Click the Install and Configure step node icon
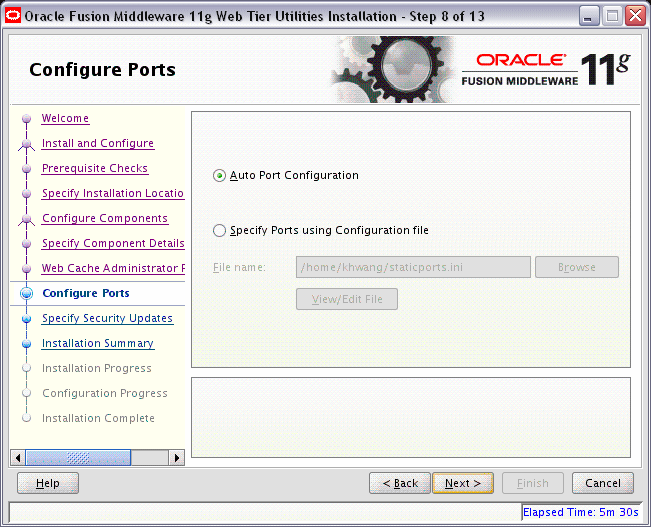Image resolution: width=651 pixels, height=527 pixels. click(x=27, y=144)
